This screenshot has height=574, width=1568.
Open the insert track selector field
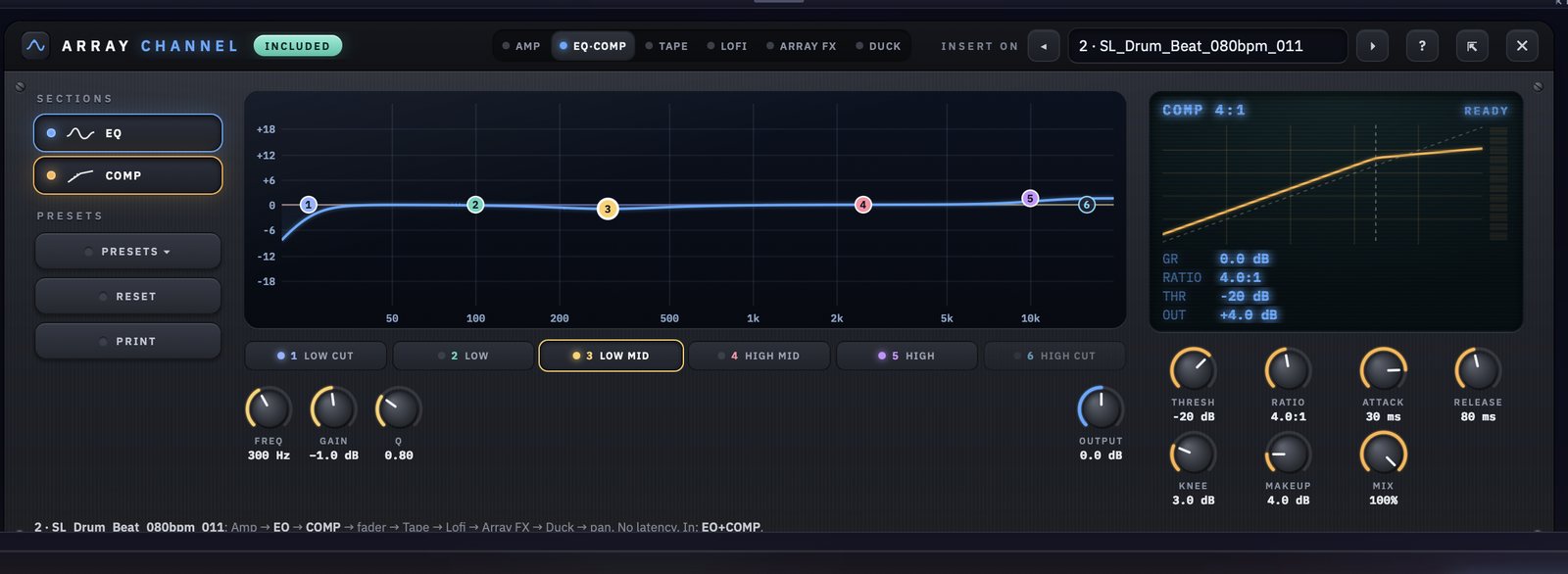coord(1207,46)
